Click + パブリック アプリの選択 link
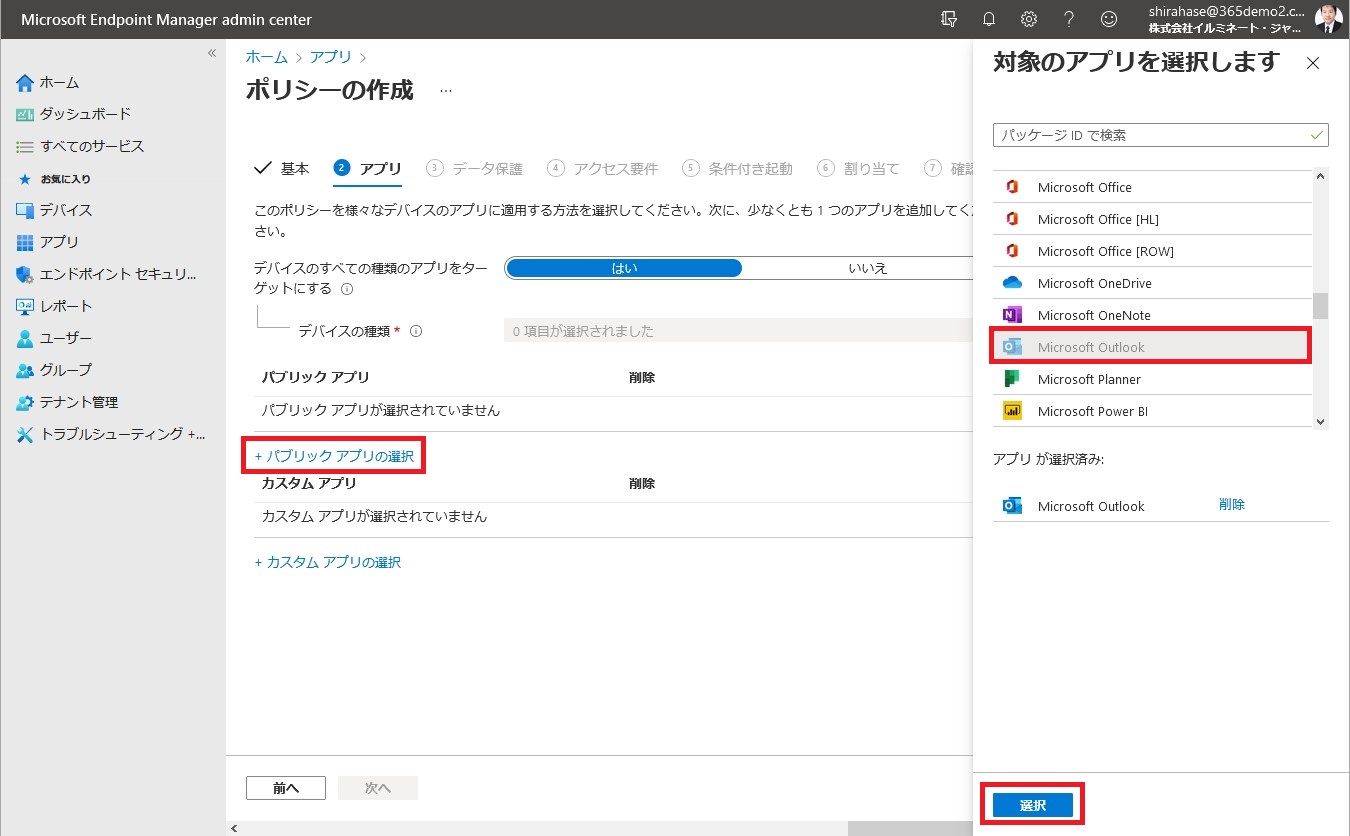The width and height of the screenshot is (1350, 836). tap(334, 456)
